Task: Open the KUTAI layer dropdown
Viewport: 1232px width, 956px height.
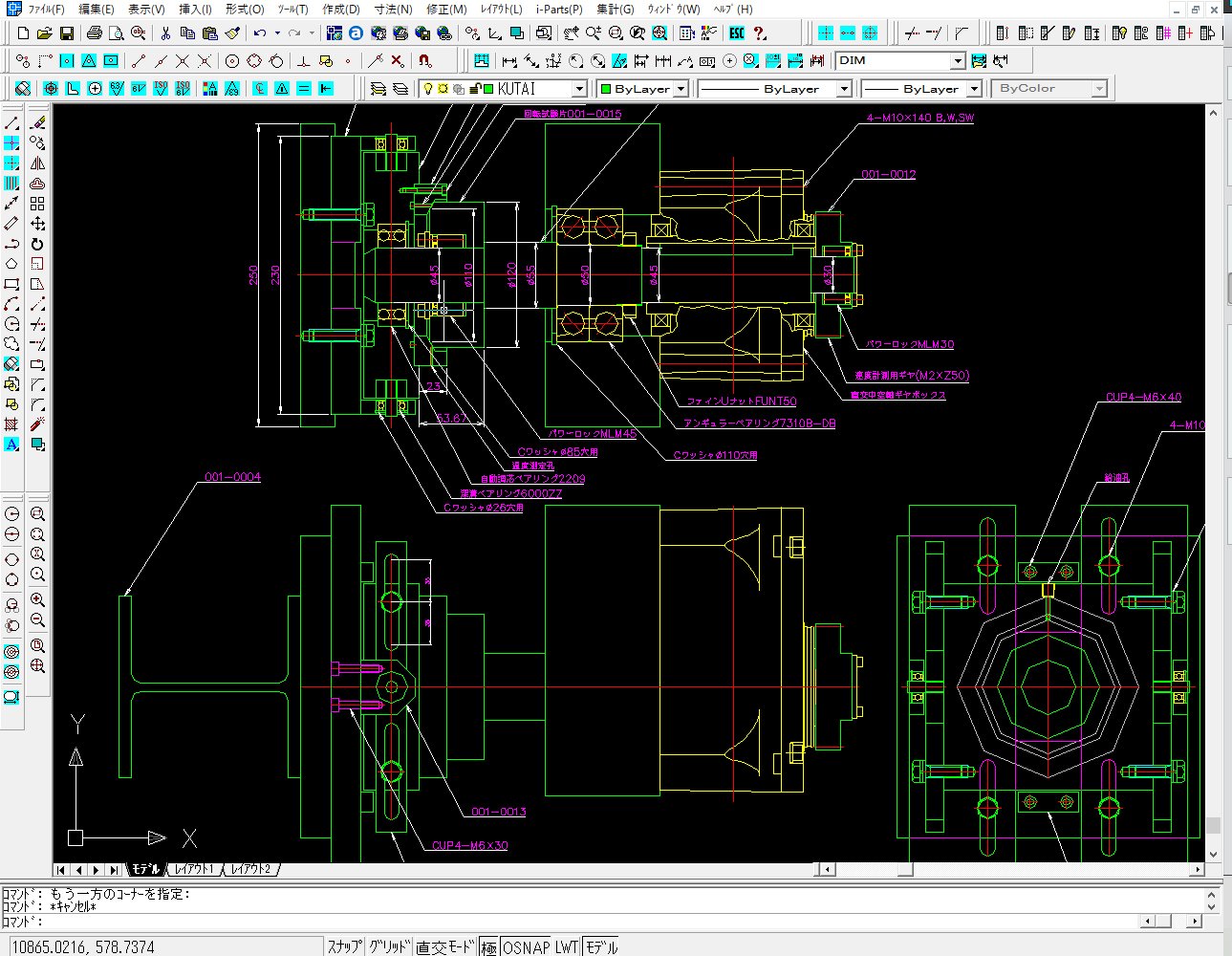Action: pos(578,89)
